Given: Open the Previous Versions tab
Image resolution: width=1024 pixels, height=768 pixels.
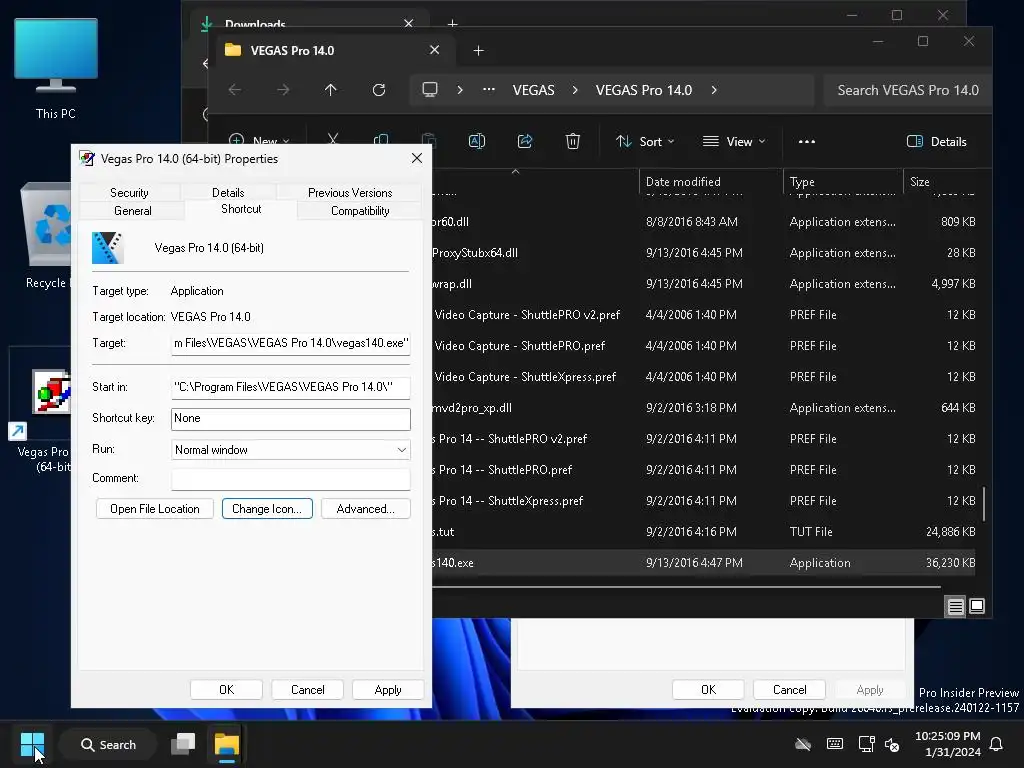Looking at the screenshot, I should click(350, 193).
